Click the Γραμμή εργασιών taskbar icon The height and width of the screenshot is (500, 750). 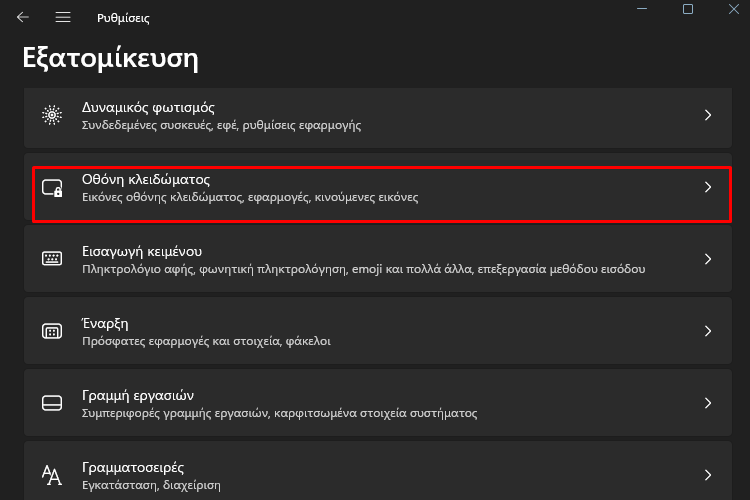(52, 403)
